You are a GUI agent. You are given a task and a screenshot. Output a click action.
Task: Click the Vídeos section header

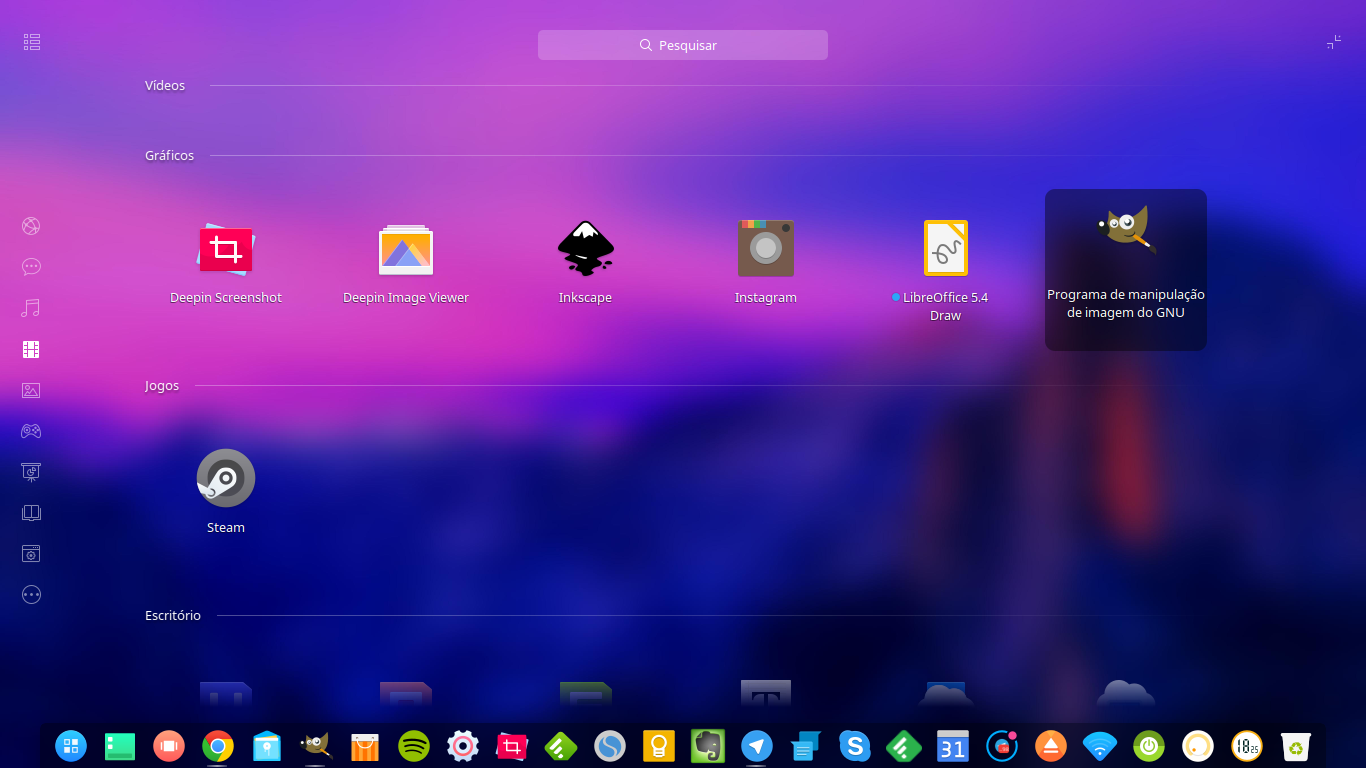point(165,86)
